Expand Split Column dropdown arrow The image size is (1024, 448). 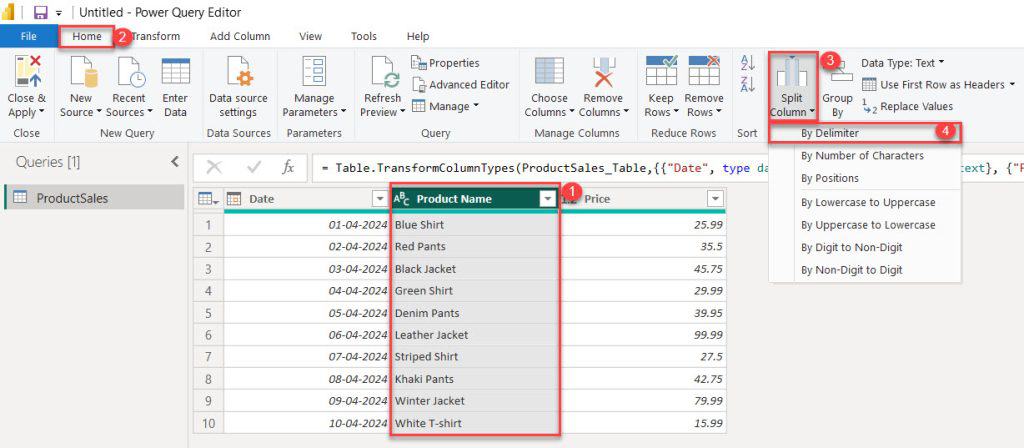[812, 112]
